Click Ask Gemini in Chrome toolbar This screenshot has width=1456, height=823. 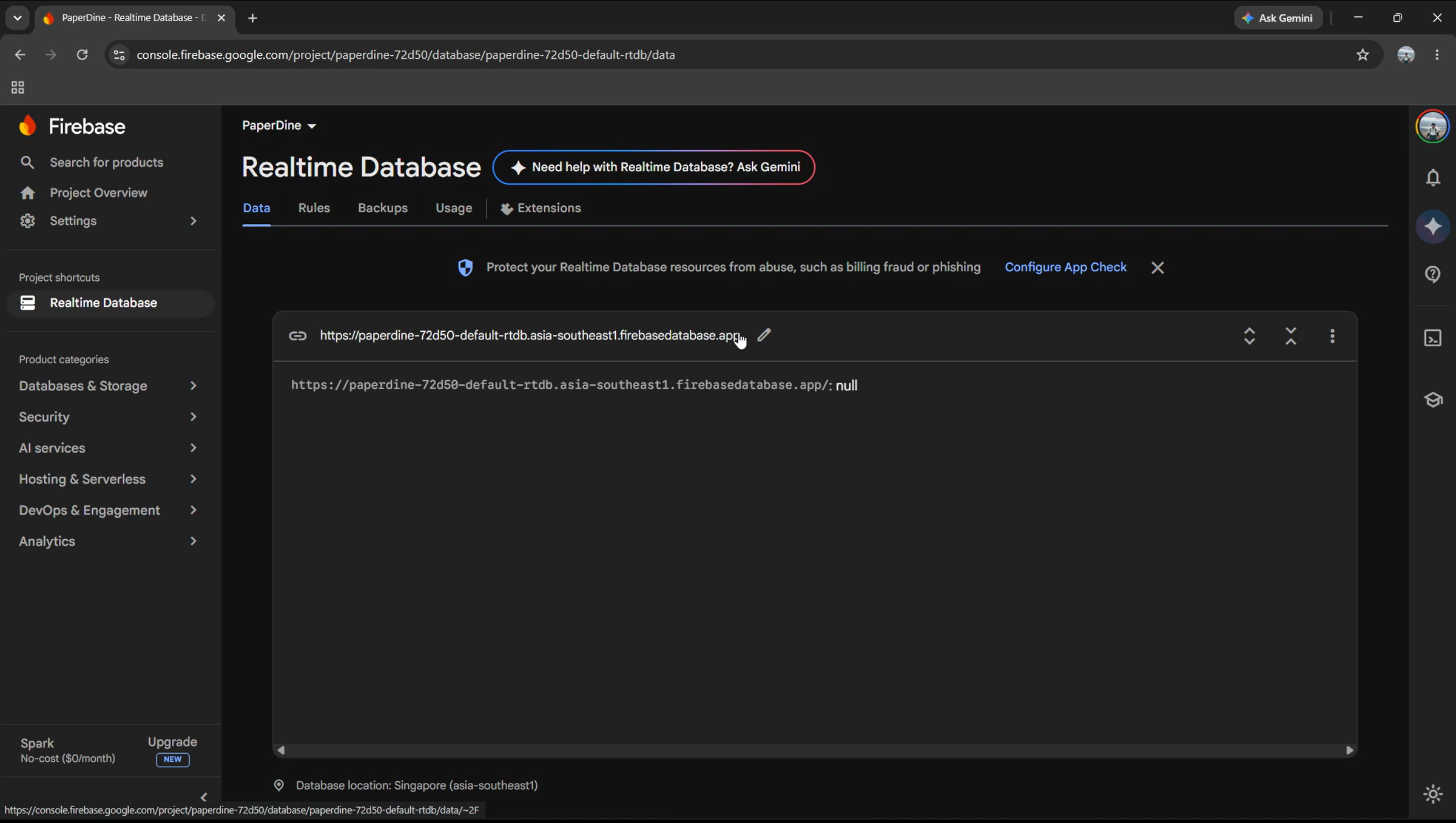1278,18
